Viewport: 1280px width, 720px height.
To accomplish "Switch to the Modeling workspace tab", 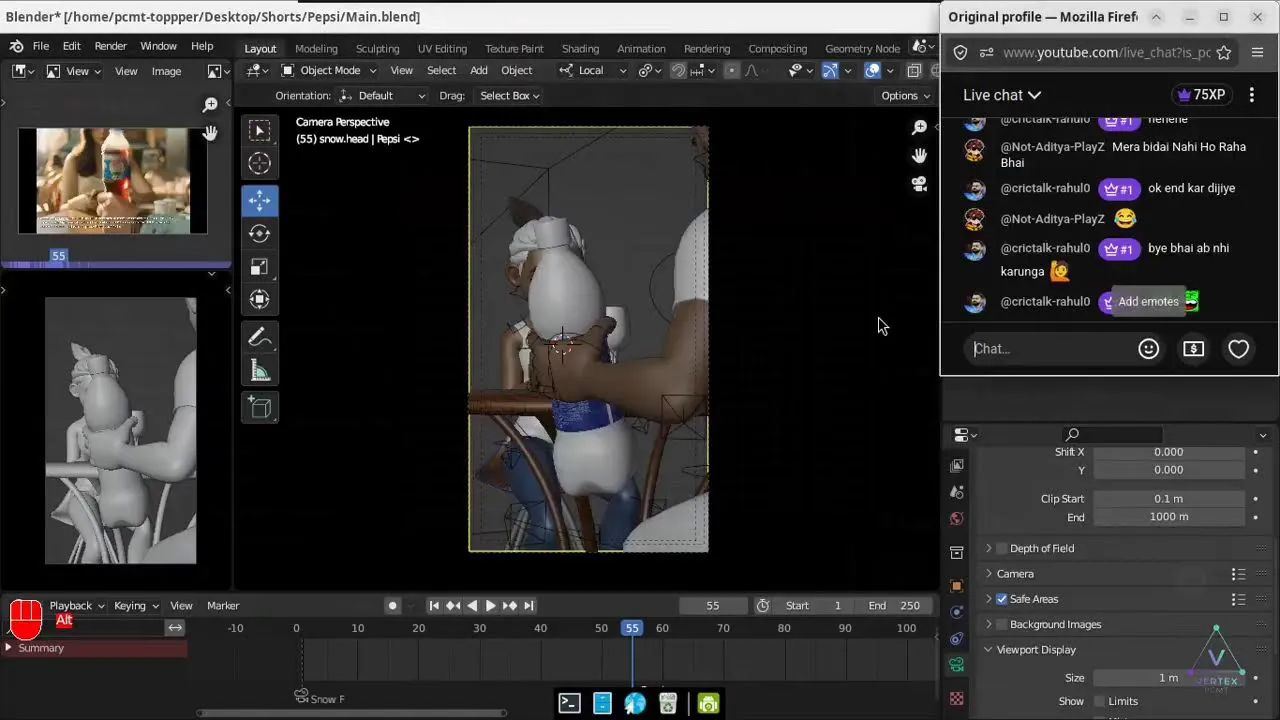I will [316, 48].
